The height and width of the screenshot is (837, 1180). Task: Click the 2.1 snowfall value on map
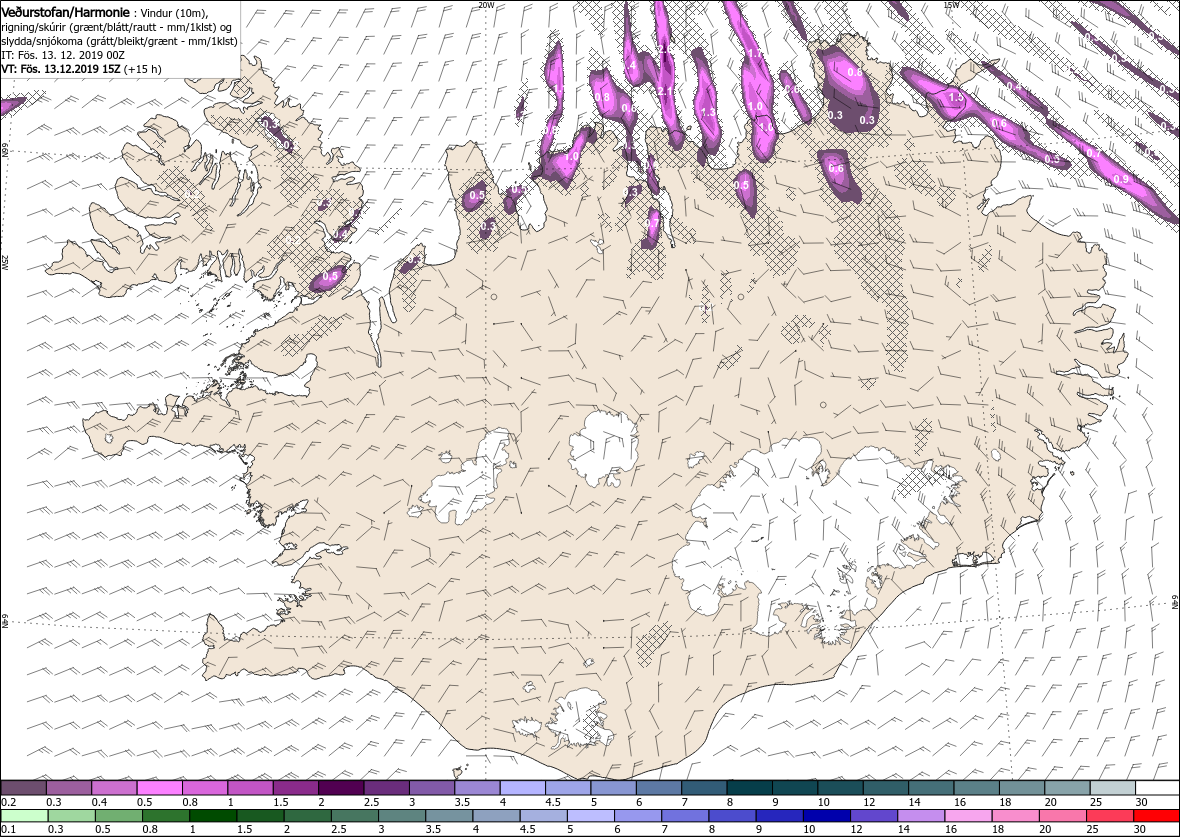pyautogui.click(x=665, y=91)
